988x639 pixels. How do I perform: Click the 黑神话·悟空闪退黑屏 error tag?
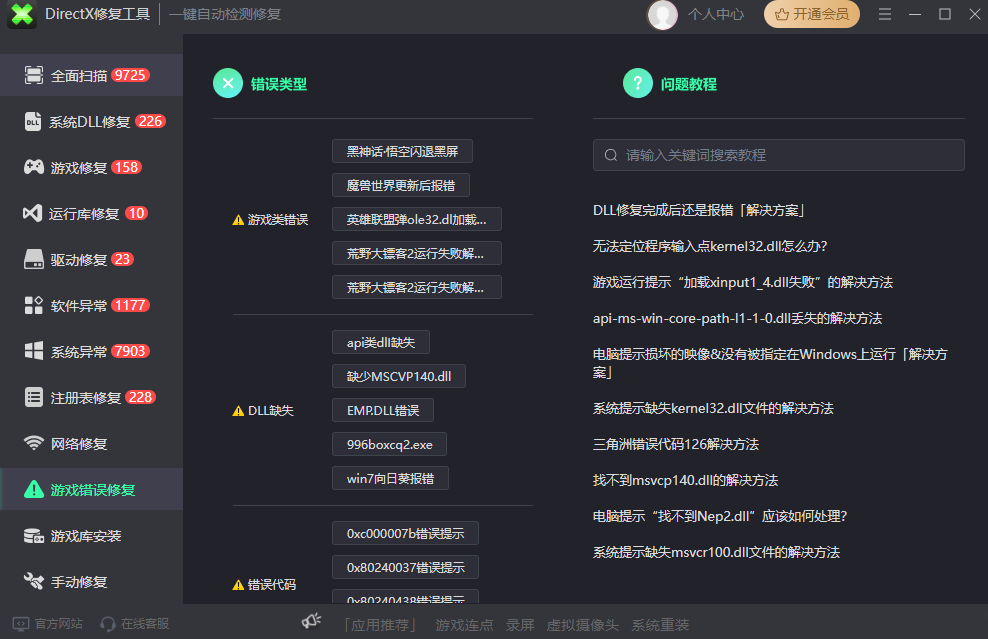[402, 151]
